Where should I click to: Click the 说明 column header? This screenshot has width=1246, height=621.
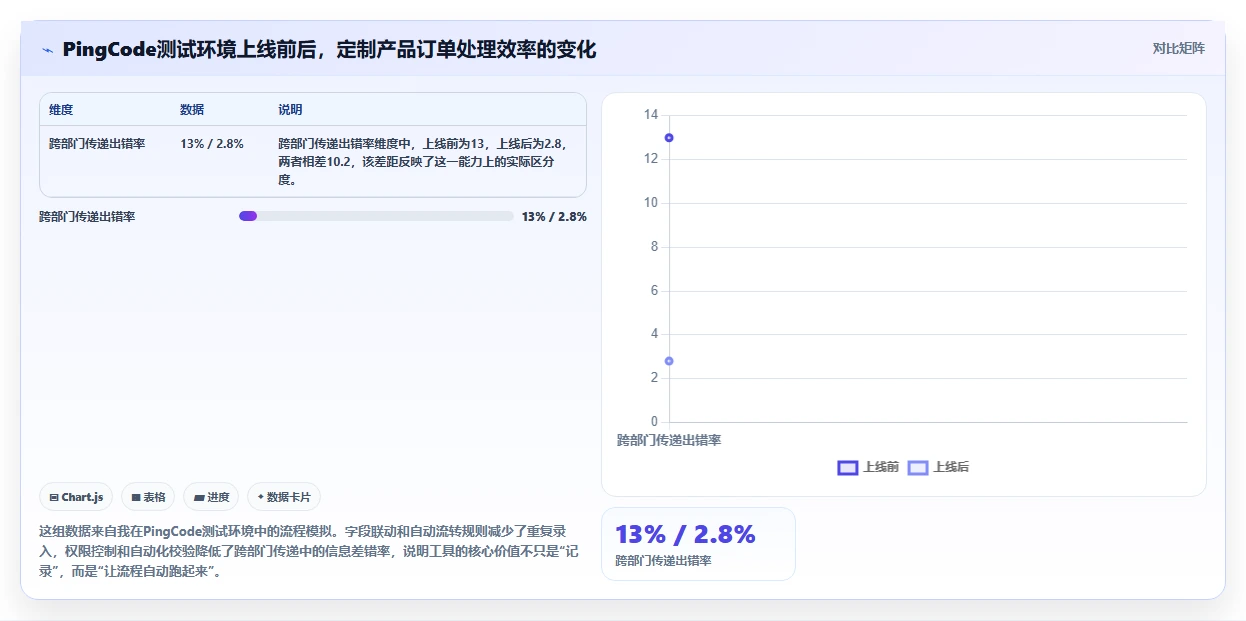pyautogui.click(x=290, y=110)
